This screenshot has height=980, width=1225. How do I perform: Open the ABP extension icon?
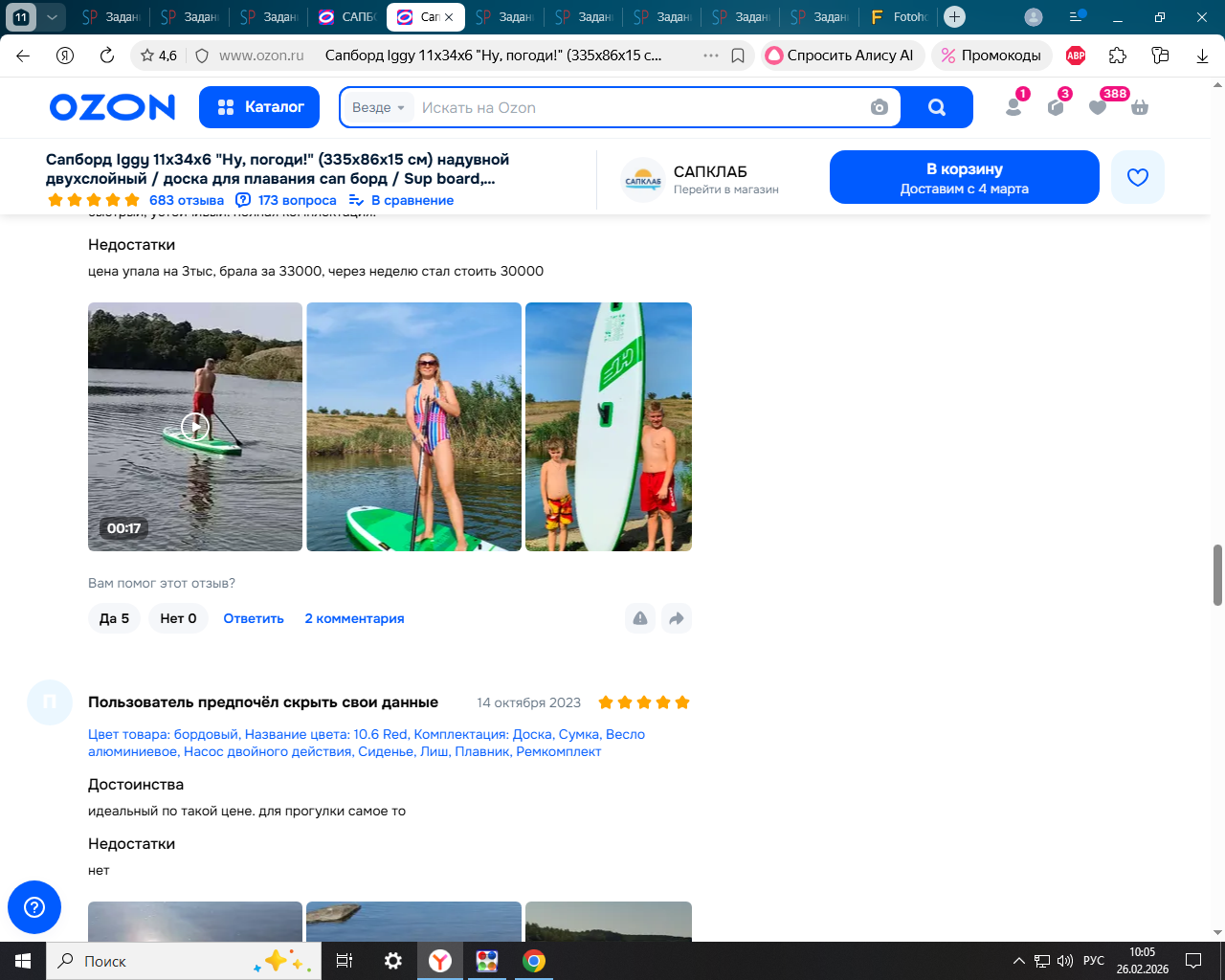pyautogui.click(x=1076, y=56)
